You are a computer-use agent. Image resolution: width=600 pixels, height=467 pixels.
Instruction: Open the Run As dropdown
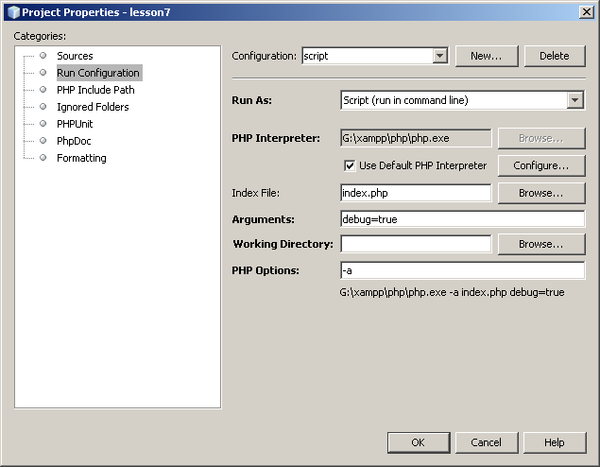(575, 100)
